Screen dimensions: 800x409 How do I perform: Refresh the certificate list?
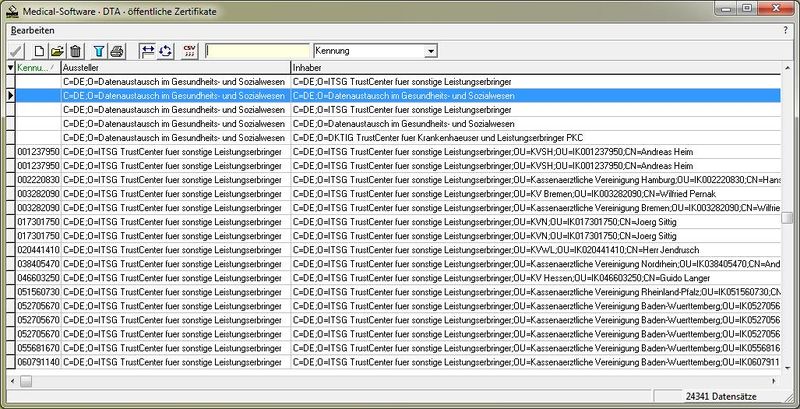point(165,51)
